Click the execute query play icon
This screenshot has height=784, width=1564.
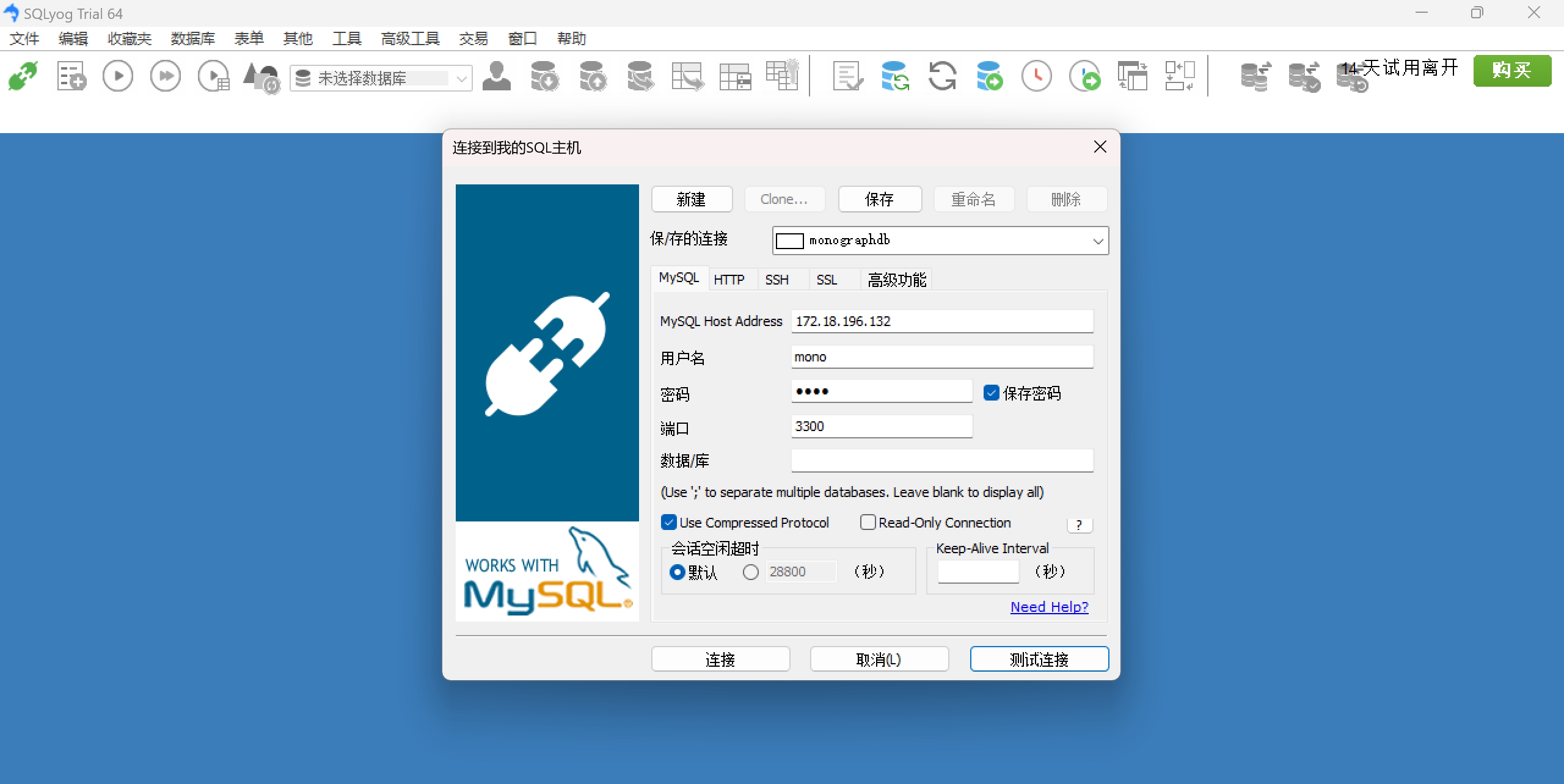(x=118, y=77)
